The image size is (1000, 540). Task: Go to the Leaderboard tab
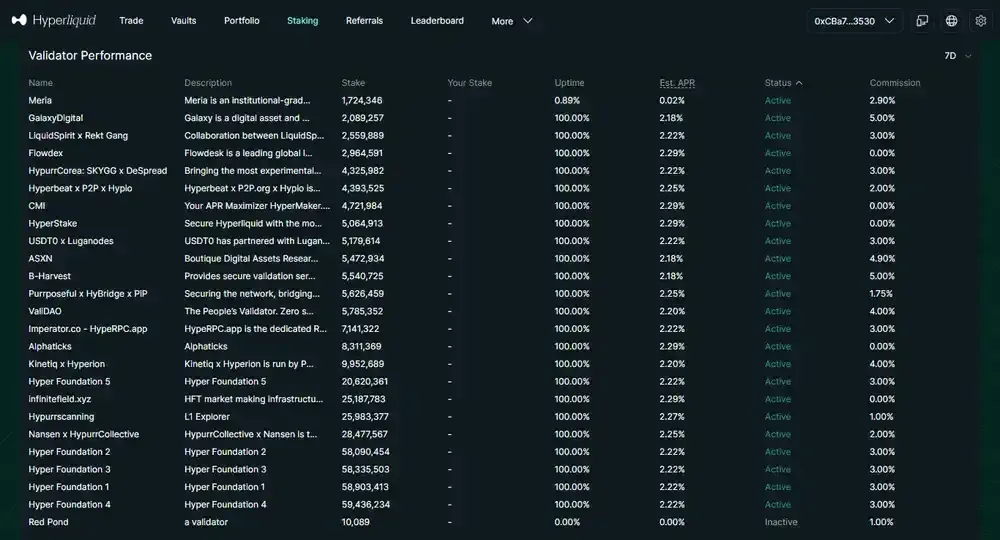pos(437,20)
